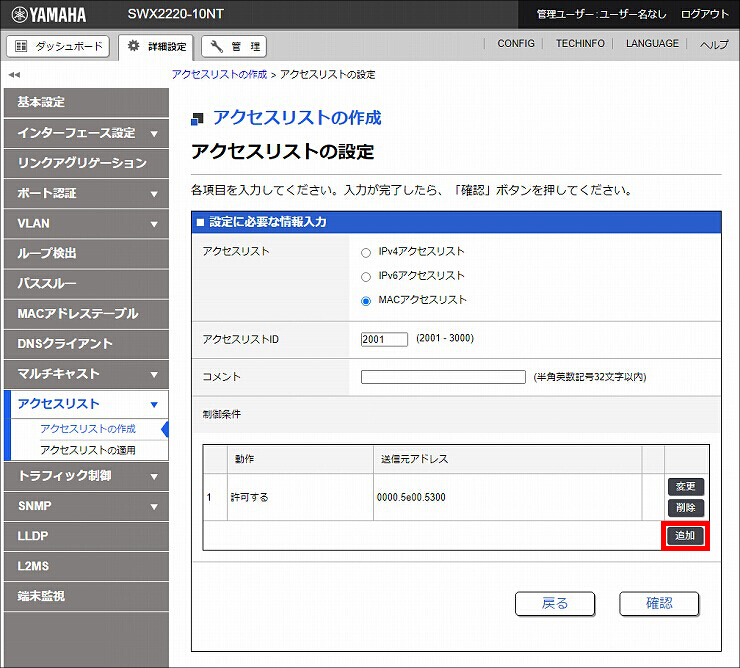Screen dimensions: 740x668
Task: Open the ダッシュボード tab
Action: click(x=58, y=46)
